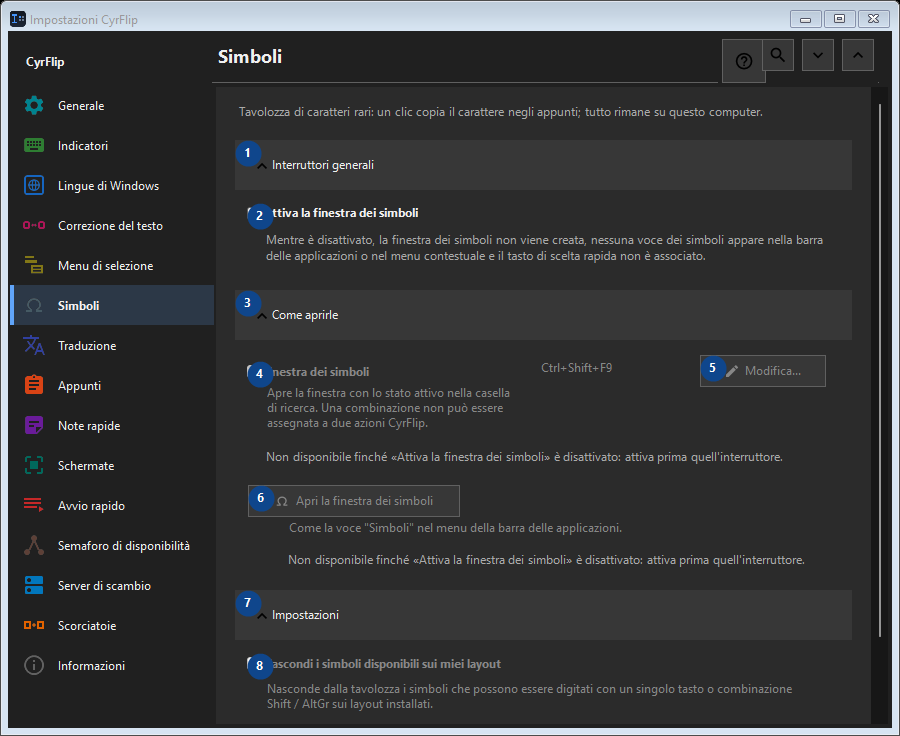
Task: Click 'Apri la finestra dei simboli' button
Action: [x=354, y=501]
